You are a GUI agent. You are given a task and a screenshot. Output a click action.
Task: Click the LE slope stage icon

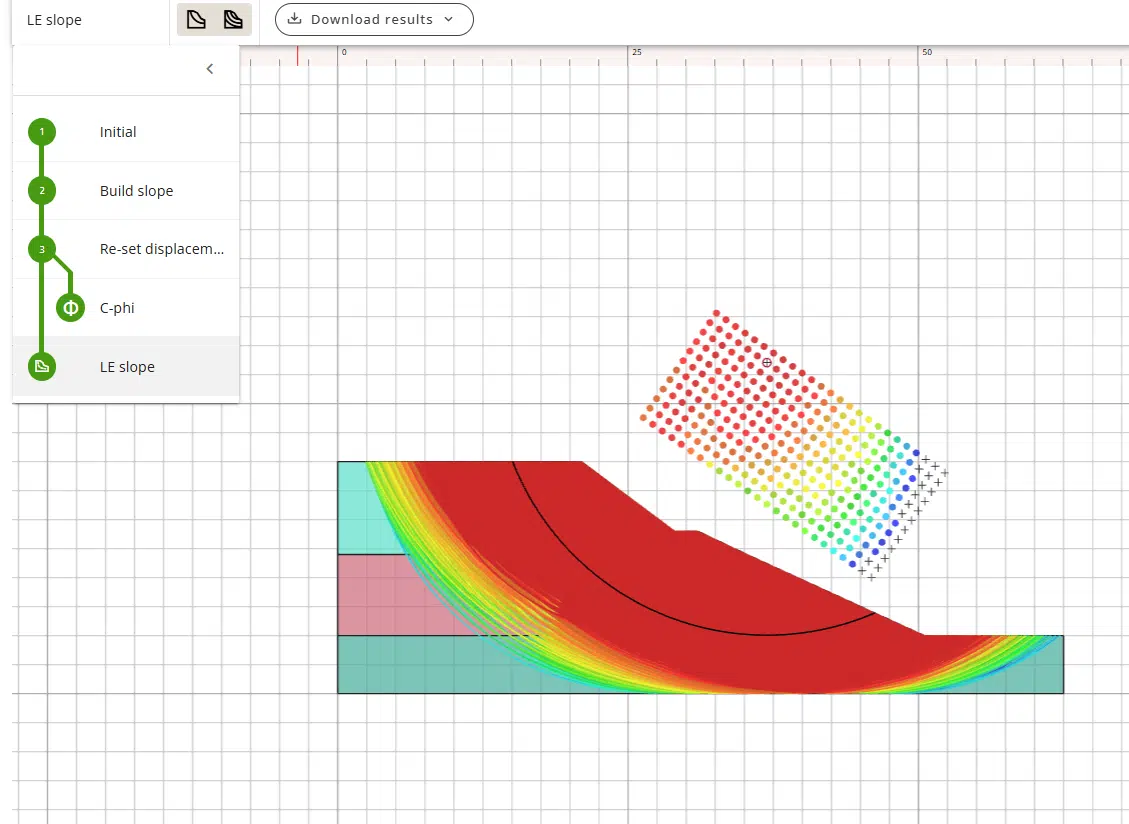(x=42, y=367)
